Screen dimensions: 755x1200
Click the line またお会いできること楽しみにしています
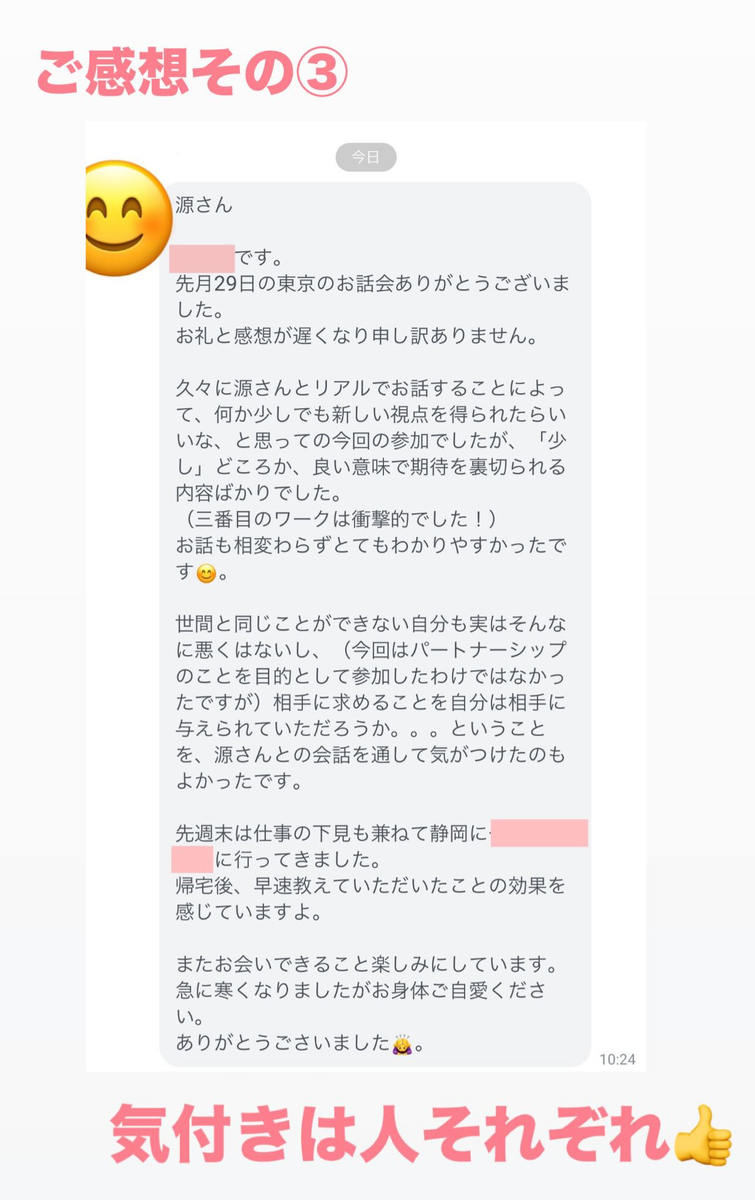[366, 965]
